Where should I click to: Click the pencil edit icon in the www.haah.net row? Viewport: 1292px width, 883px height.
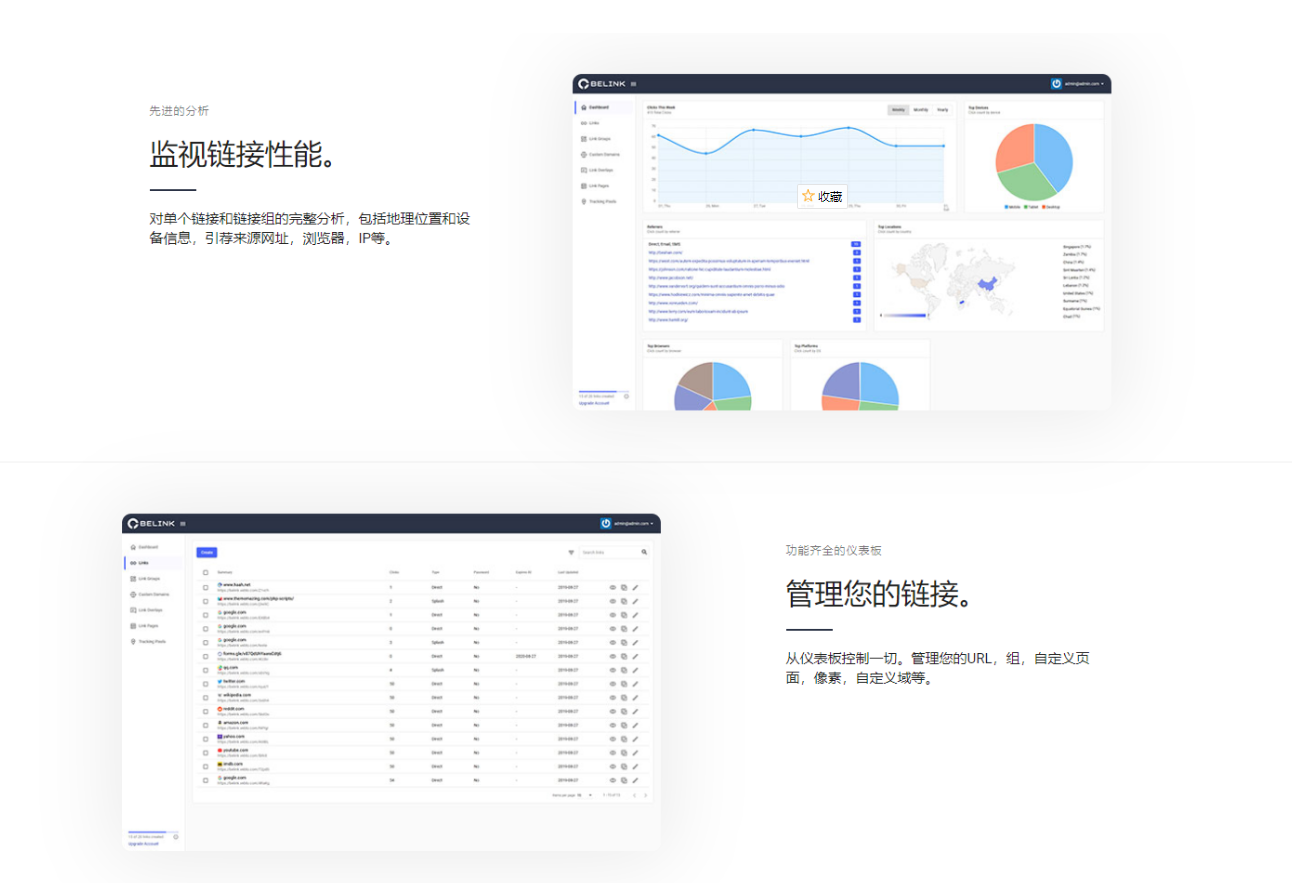pyautogui.click(x=635, y=587)
